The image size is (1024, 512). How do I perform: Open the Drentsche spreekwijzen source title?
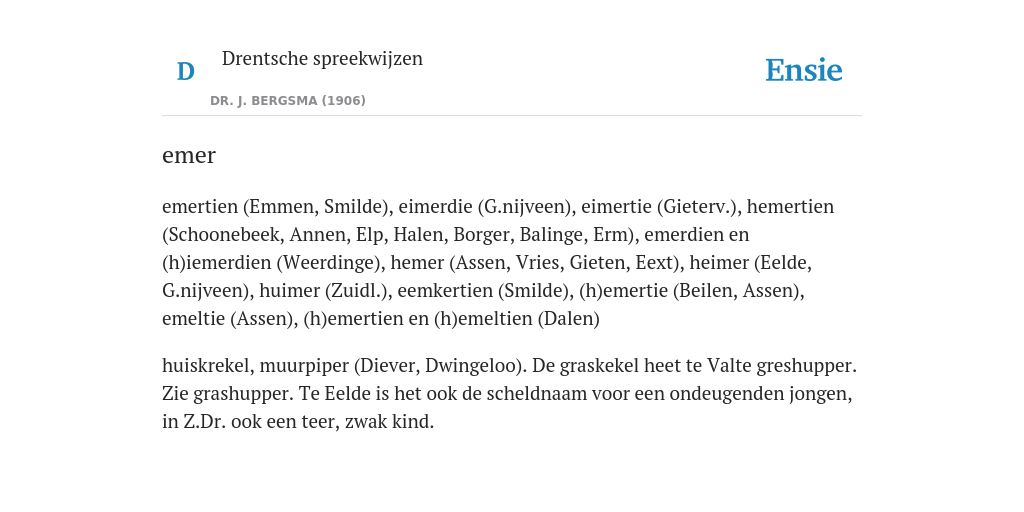[x=322, y=58]
